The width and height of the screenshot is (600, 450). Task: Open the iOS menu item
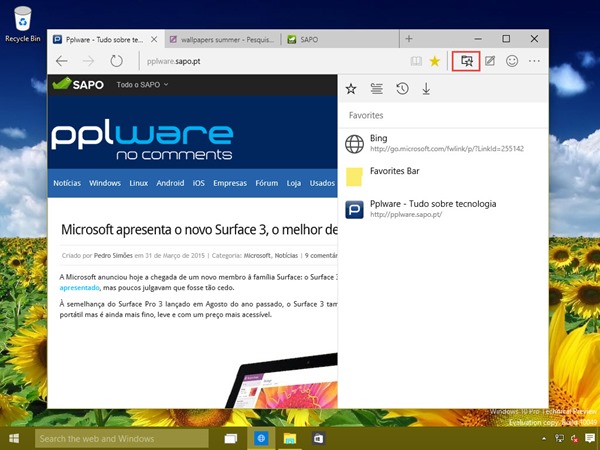[x=199, y=183]
